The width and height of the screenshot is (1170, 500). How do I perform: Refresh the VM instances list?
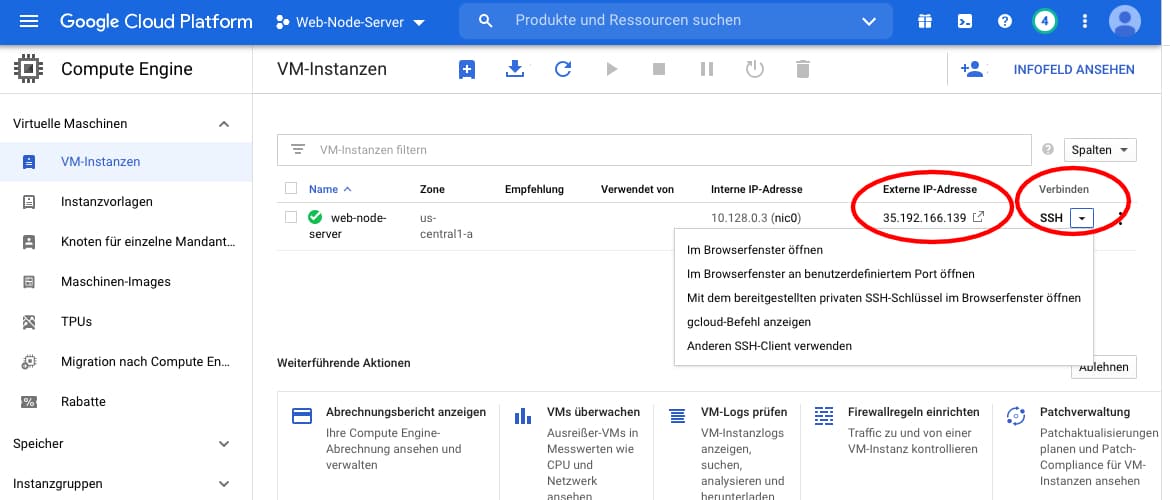tap(563, 69)
